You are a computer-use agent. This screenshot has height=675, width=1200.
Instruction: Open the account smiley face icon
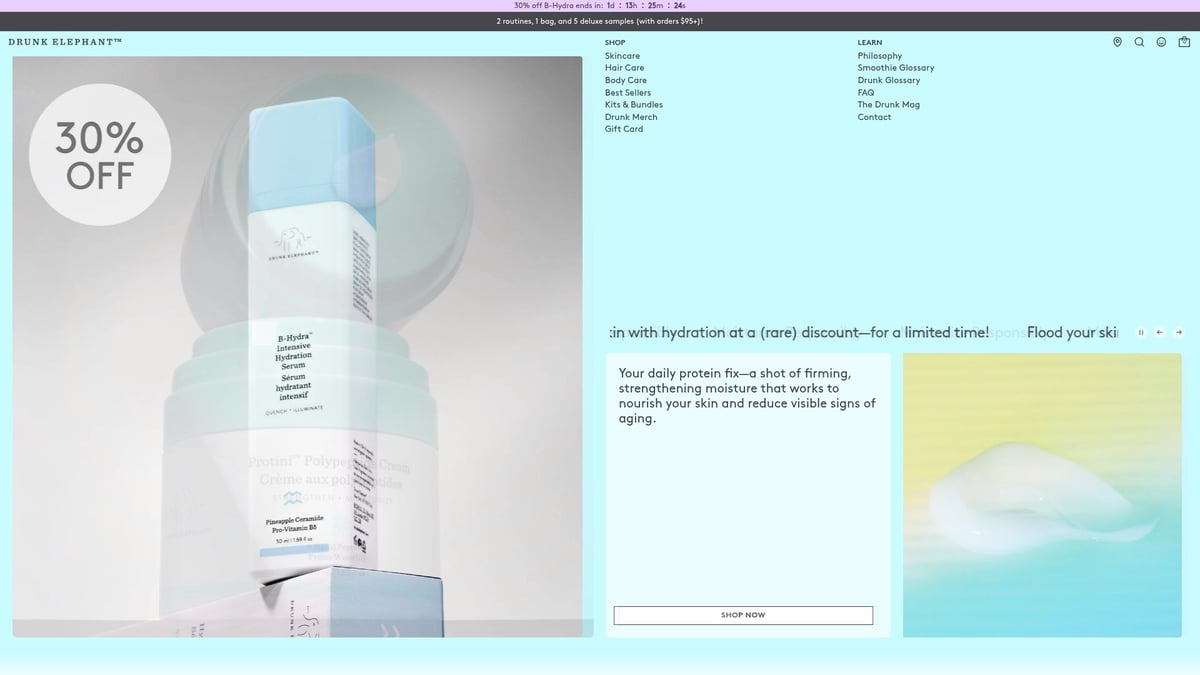point(1161,42)
